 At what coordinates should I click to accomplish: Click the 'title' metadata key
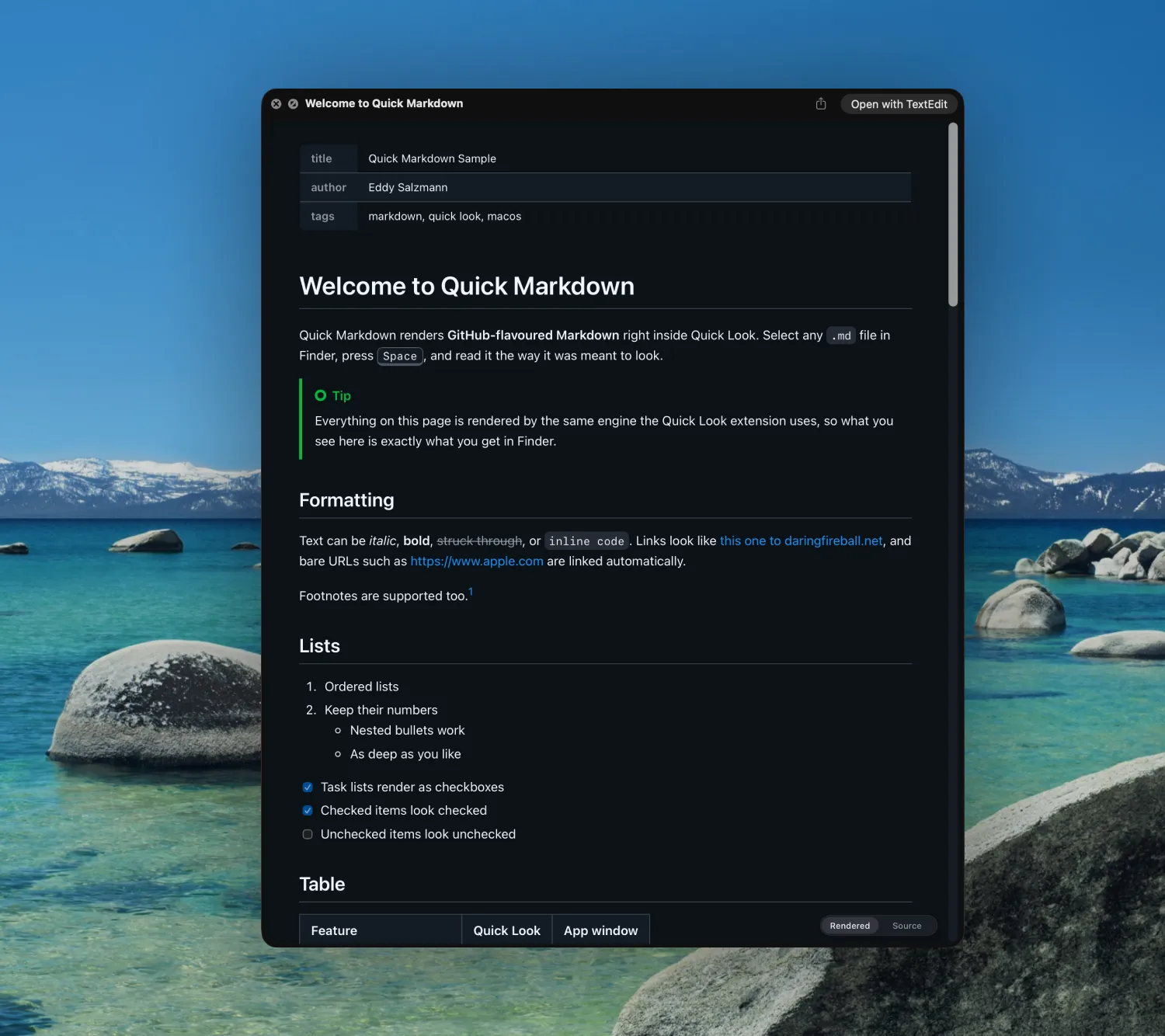[x=321, y=158]
